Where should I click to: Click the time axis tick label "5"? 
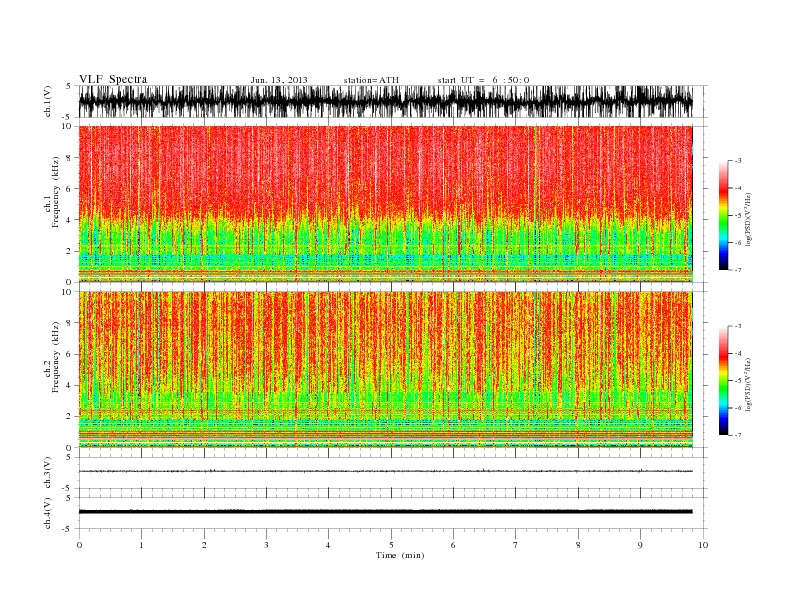[391, 545]
